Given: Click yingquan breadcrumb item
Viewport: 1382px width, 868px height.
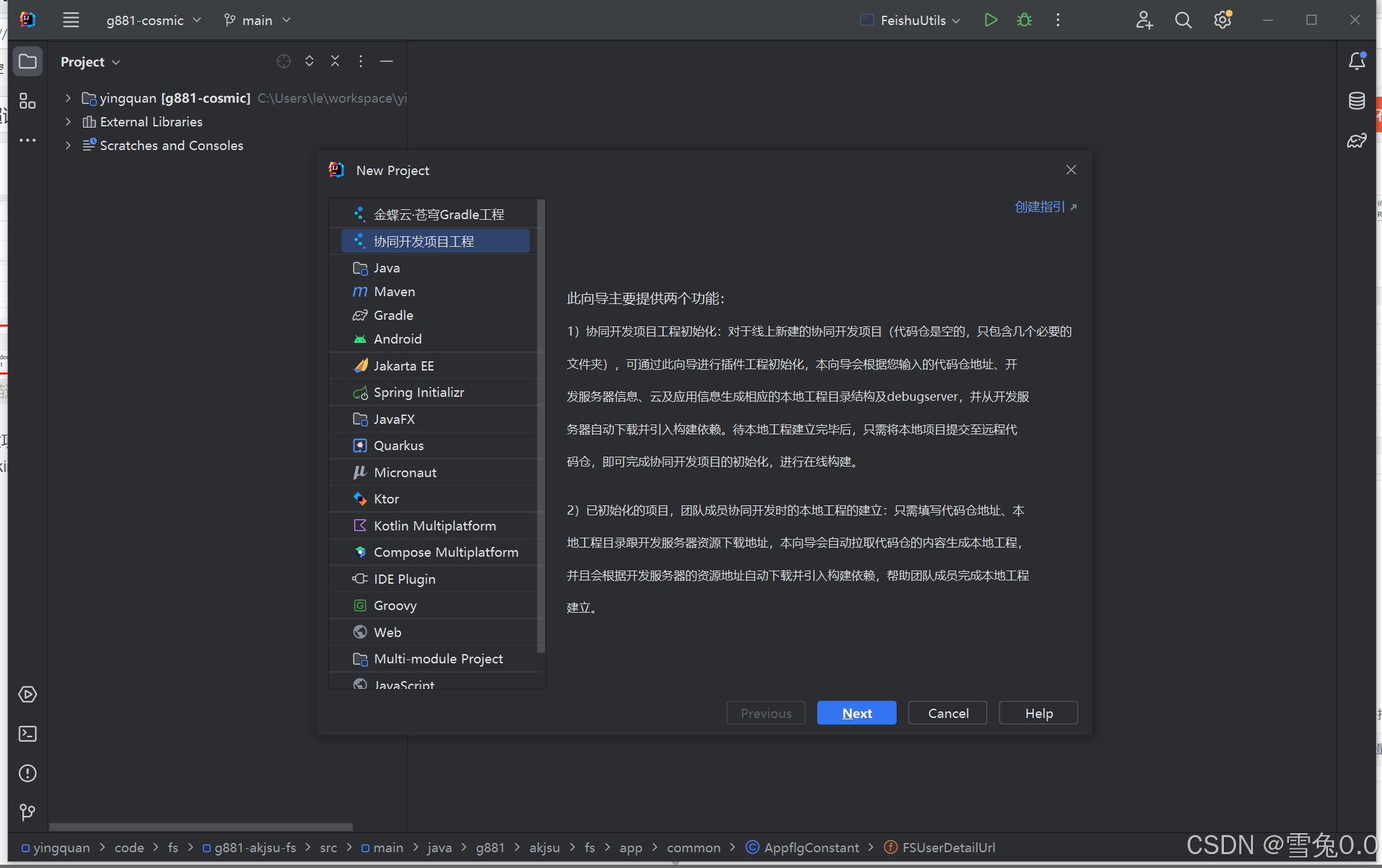Looking at the screenshot, I should pos(56,848).
